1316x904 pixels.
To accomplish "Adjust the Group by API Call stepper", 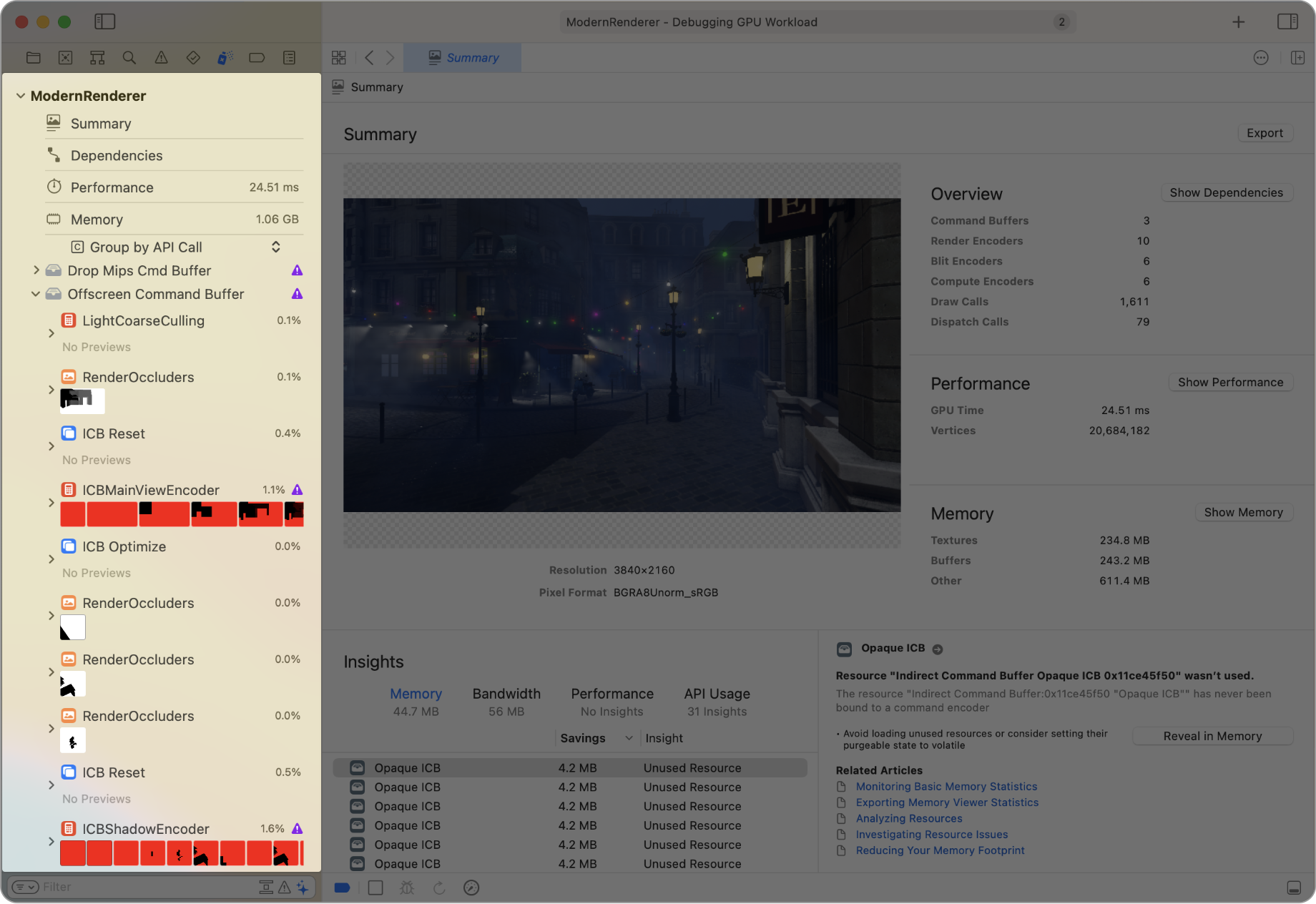I will click(x=275, y=247).
